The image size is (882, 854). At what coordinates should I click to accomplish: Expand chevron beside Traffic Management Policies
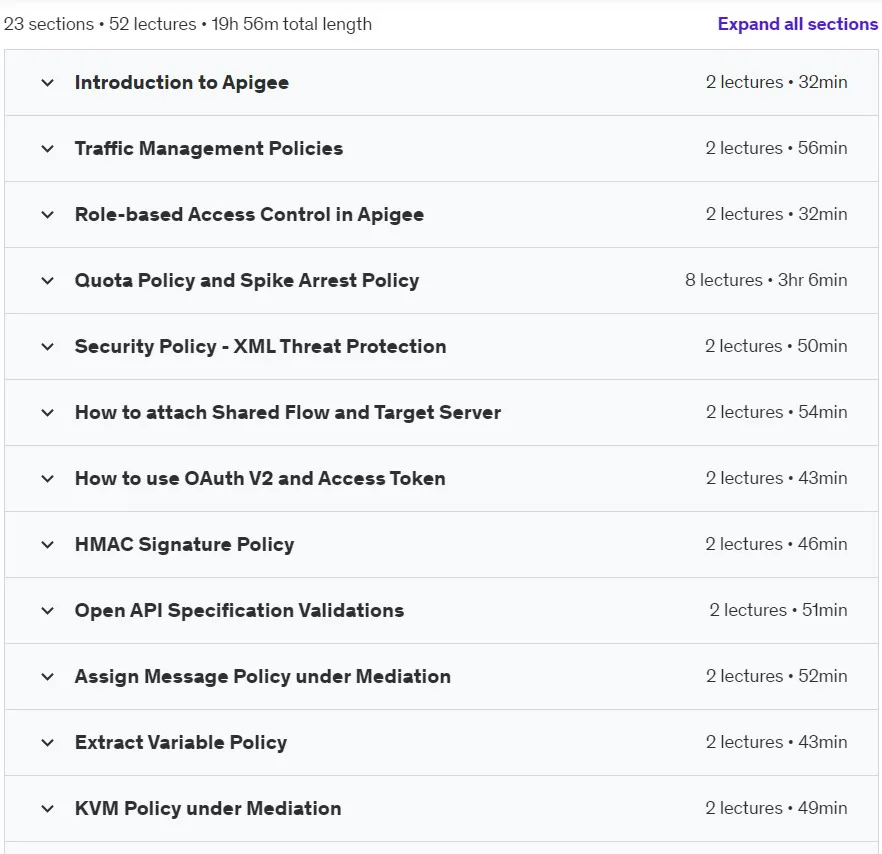[x=48, y=149]
